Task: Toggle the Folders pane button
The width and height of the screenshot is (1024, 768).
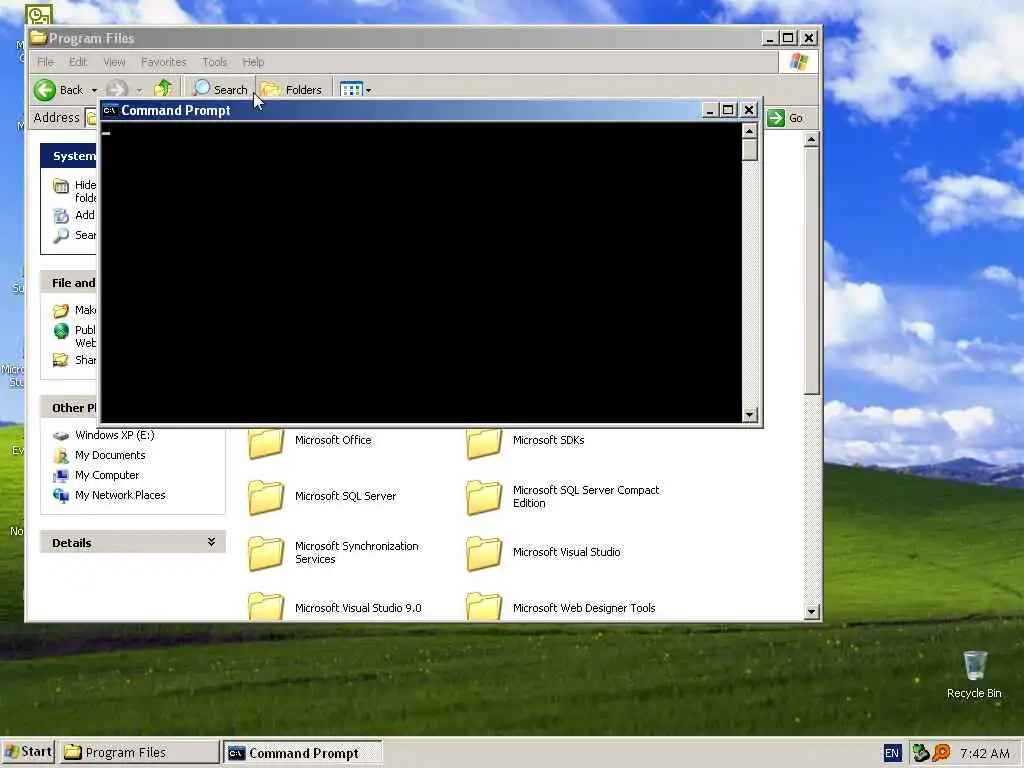Action: pyautogui.click(x=291, y=89)
